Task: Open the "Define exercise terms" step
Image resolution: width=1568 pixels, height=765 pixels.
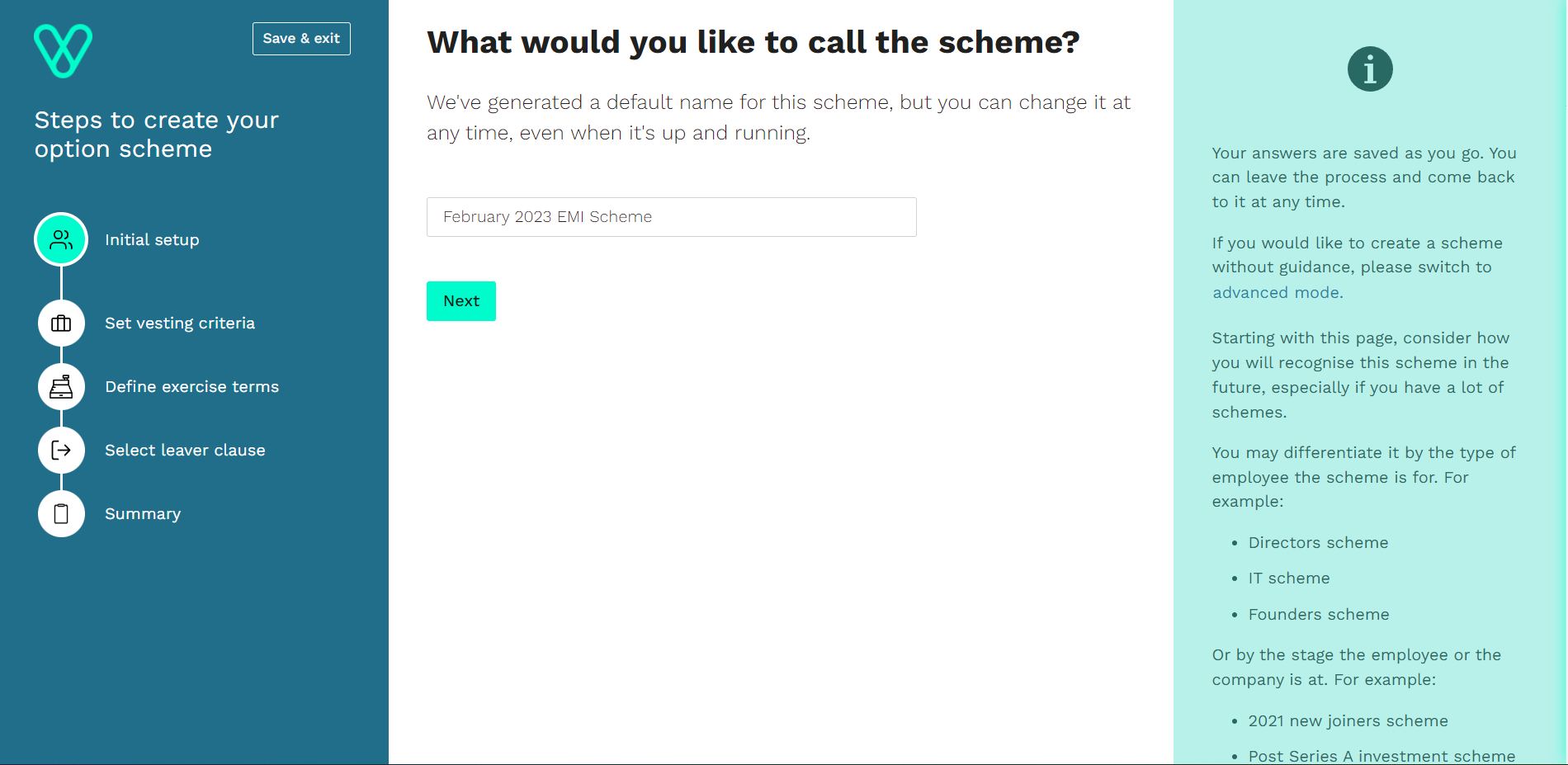Action: pyautogui.click(x=191, y=386)
